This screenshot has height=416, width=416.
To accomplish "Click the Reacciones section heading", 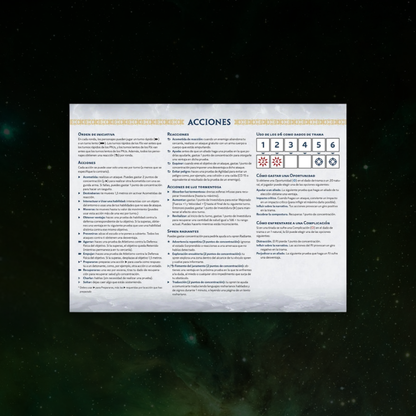I will click(178, 134).
